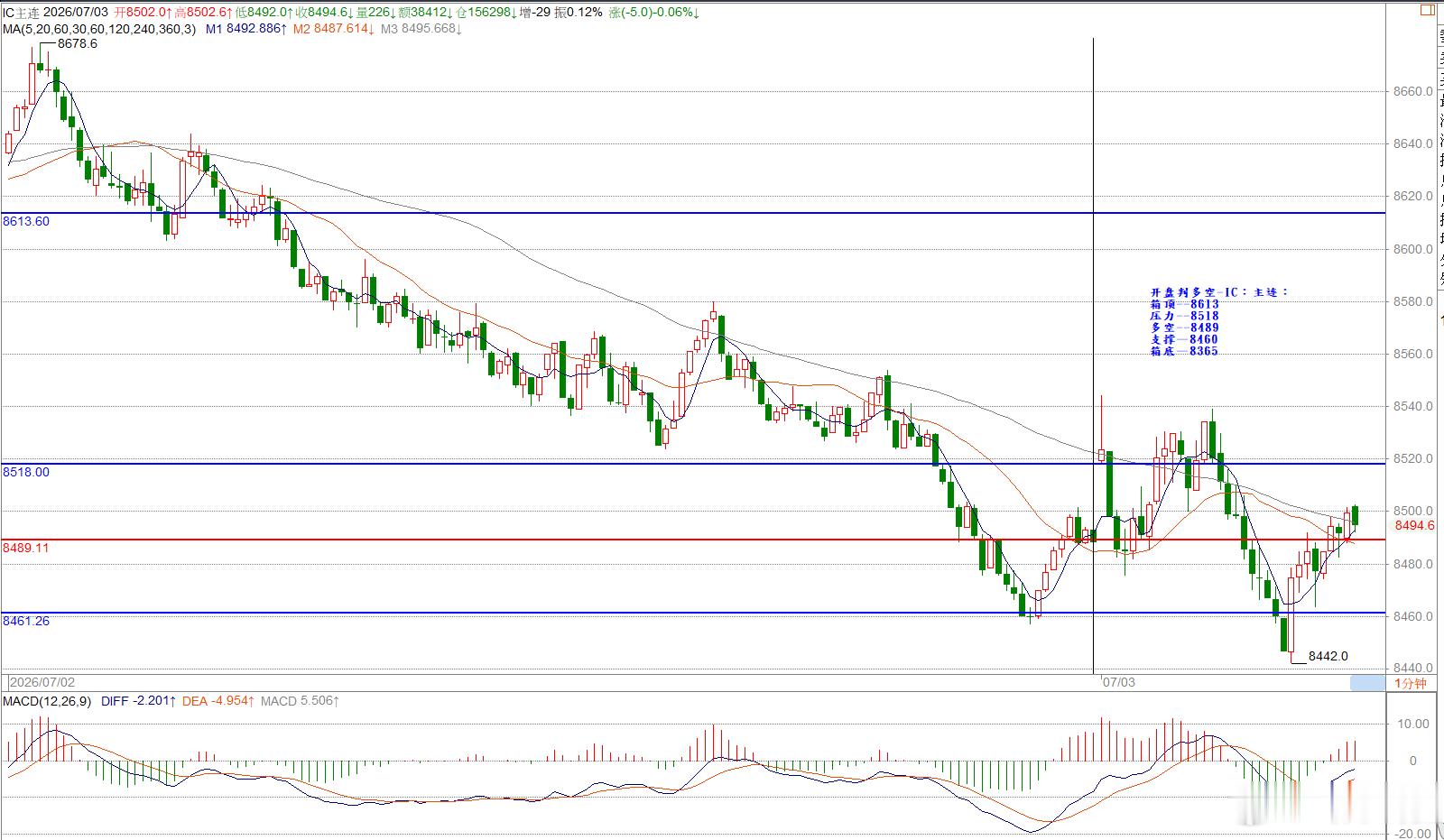Screen dimensions: 1444x840
Task: Click the MACD 5.506 value
Action: 300,701
